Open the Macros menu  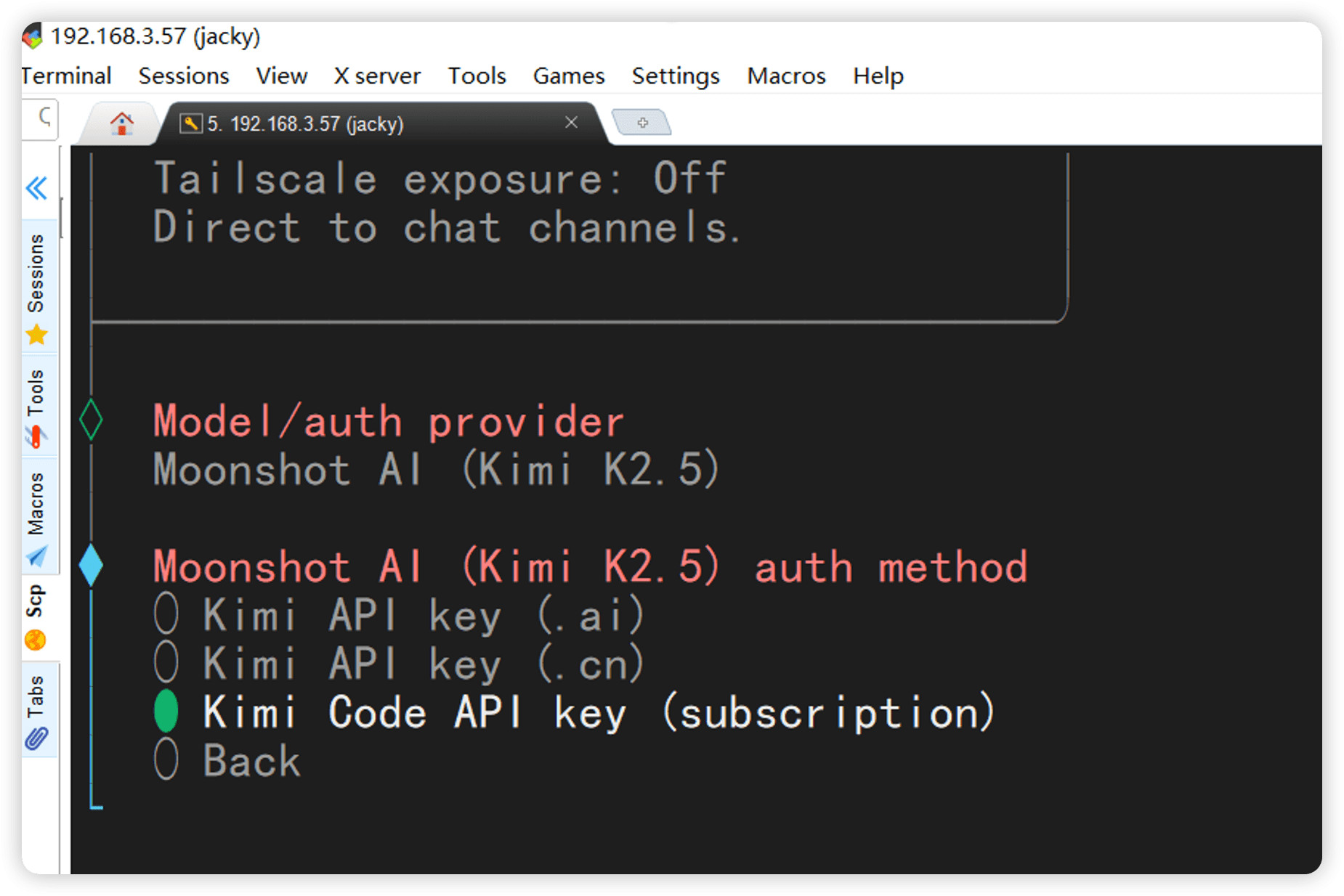[x=786, y=76]
